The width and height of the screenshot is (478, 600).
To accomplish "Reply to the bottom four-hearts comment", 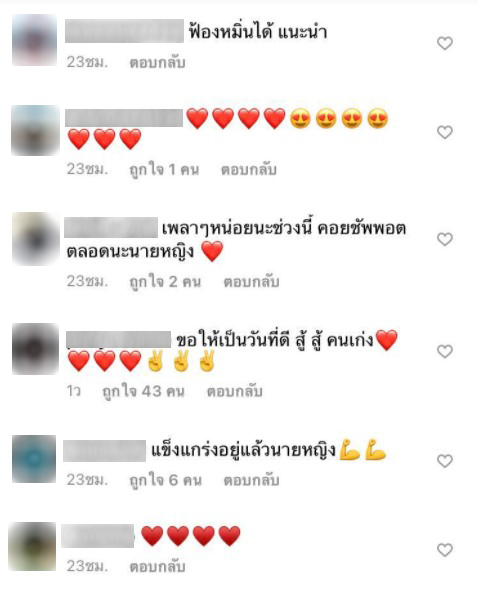I will point(157,567).
